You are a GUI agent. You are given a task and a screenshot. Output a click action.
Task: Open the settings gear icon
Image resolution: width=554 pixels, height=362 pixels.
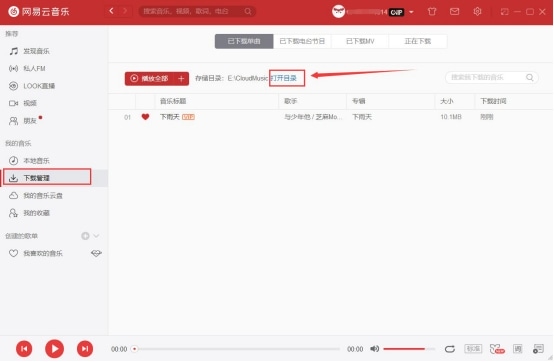(x=477, y=12)
